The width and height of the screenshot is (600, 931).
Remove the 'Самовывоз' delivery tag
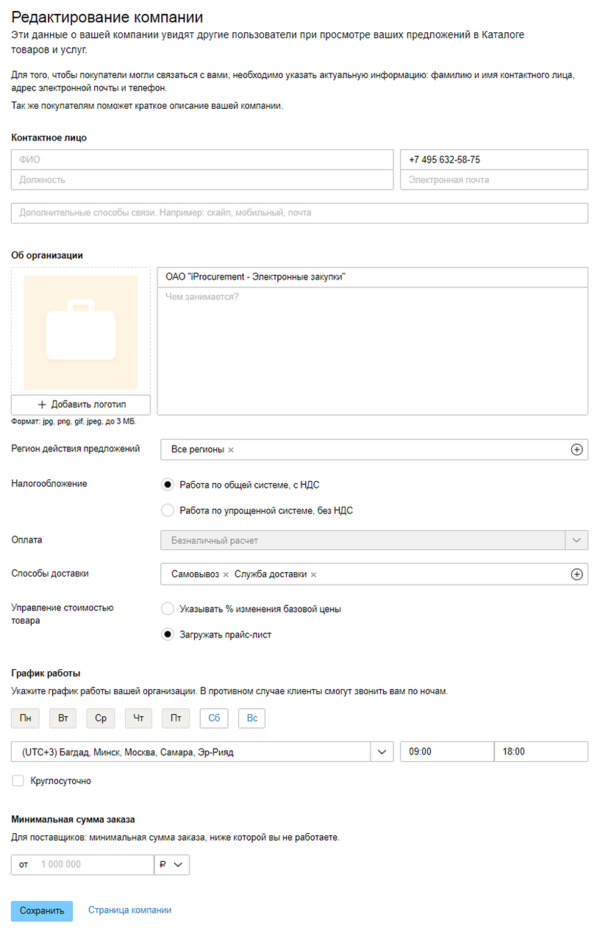(225, 574)
